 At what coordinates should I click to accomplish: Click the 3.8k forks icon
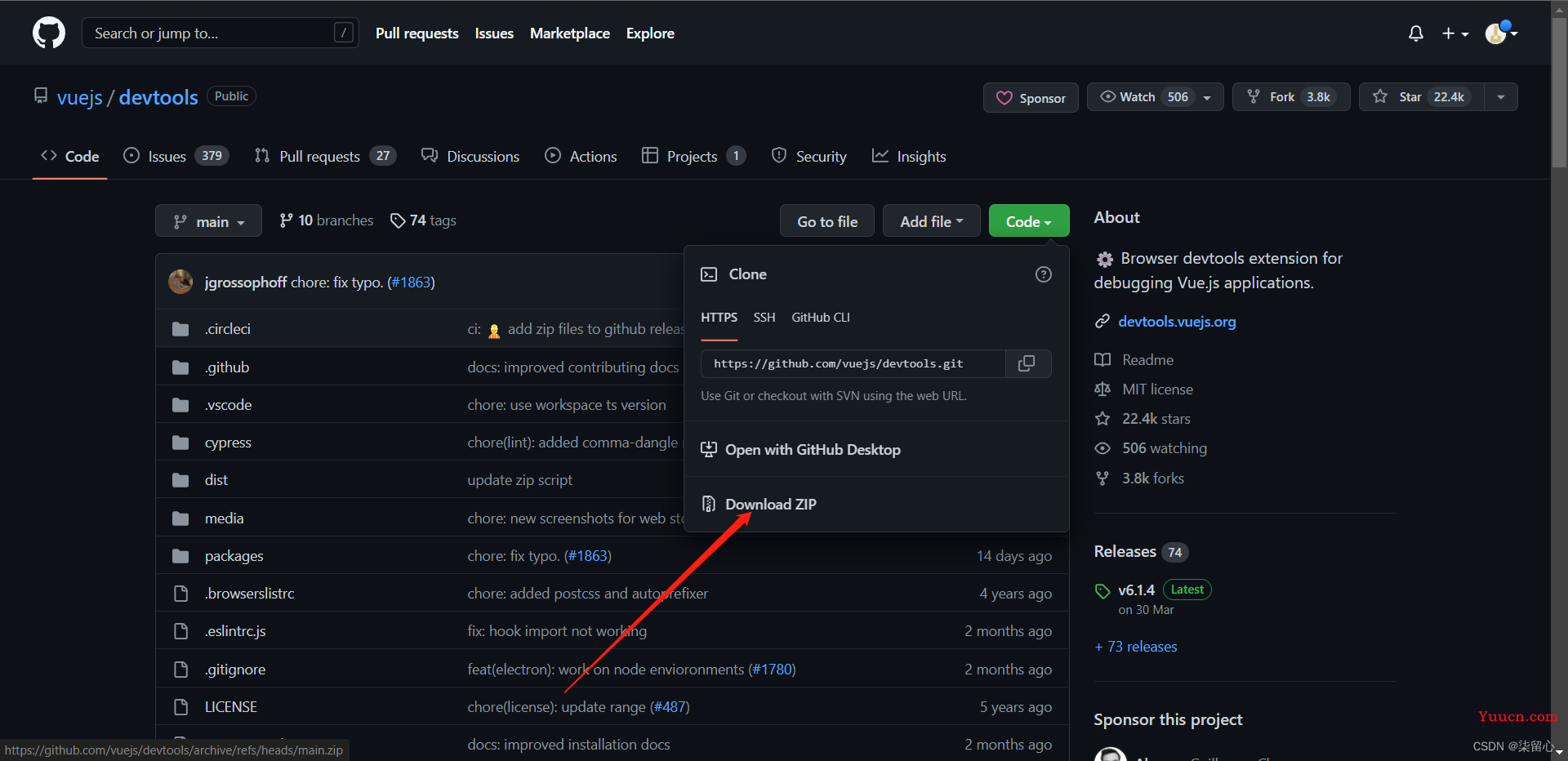click(x=1102, y=478)
